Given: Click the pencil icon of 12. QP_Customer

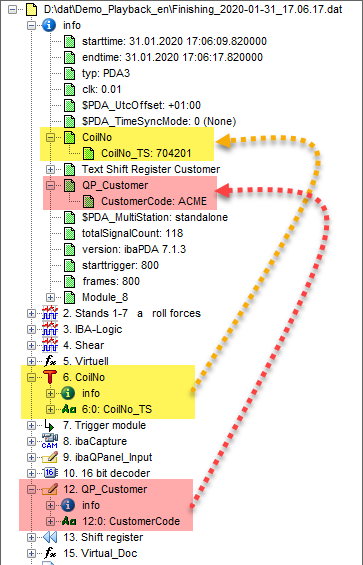Looking at the screenshot, I should (x=50, y=489).
